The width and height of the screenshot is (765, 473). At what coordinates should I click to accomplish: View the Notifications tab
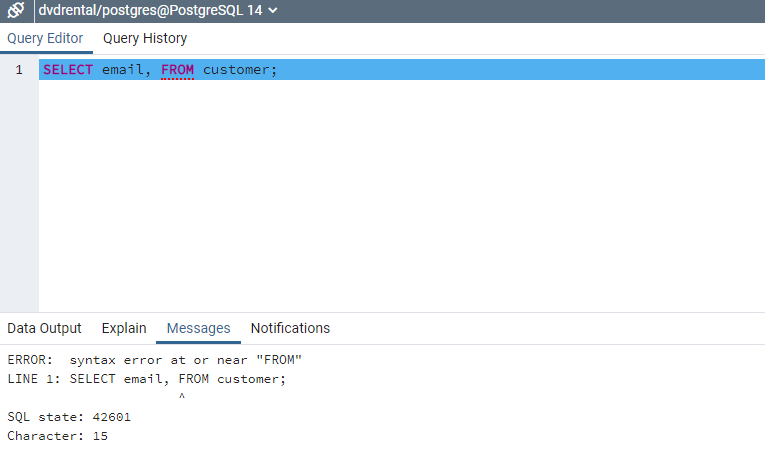(x=290, y=328)
